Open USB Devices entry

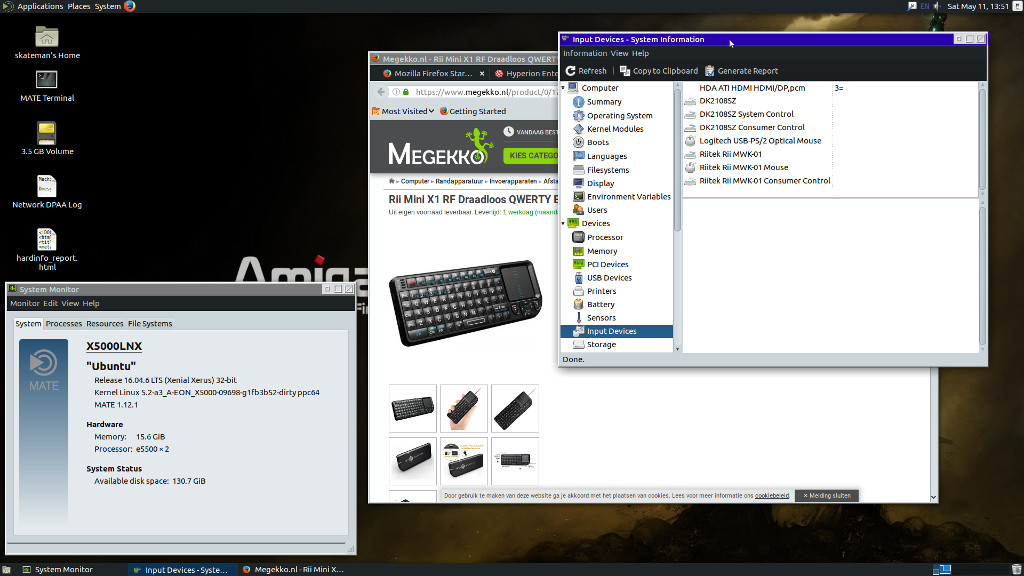point(609,278)
